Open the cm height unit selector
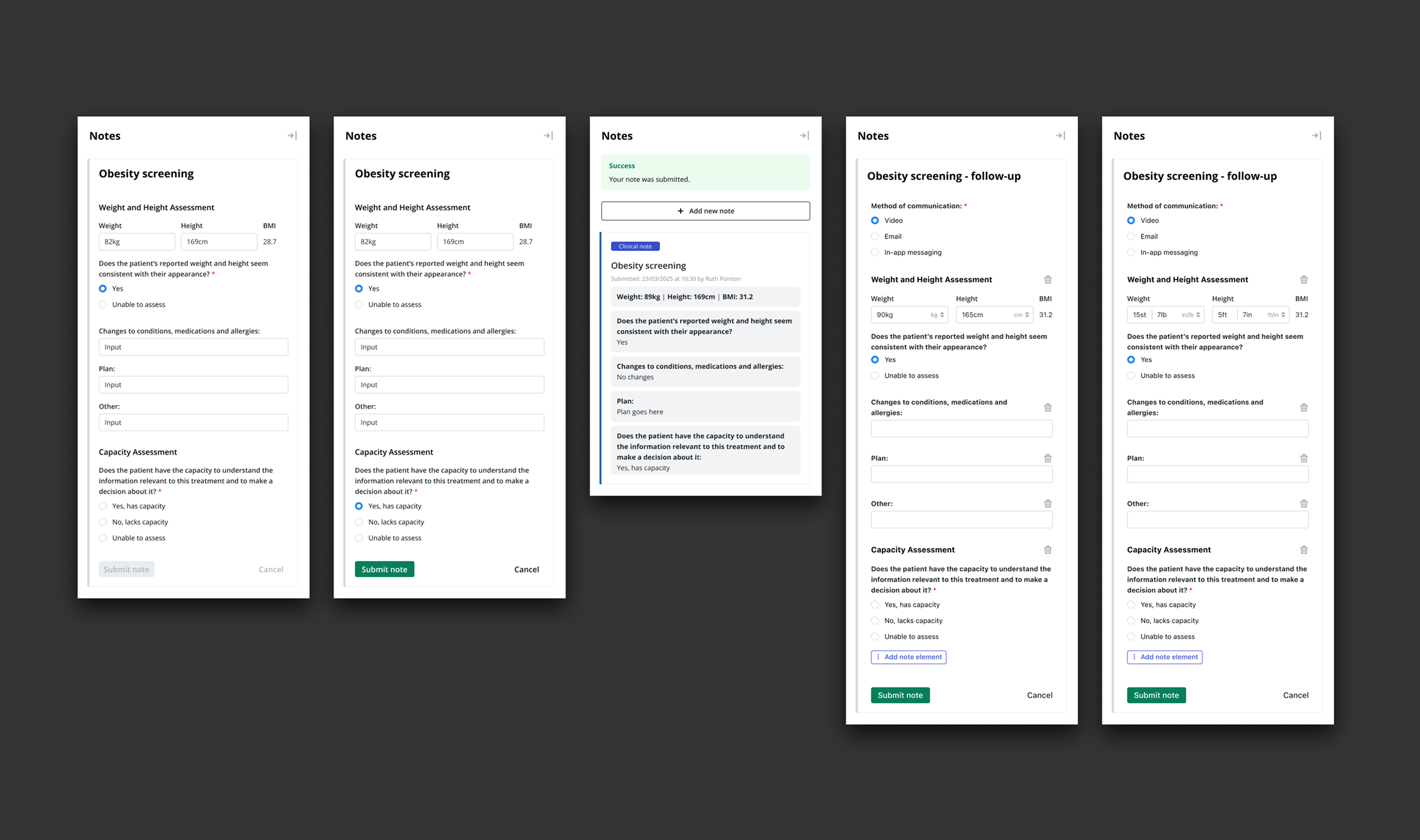 pos(1022,315)
